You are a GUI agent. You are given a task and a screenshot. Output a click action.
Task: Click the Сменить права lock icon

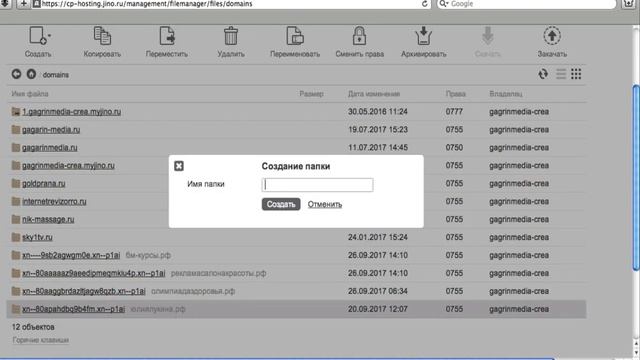click(x=359, y=36)
